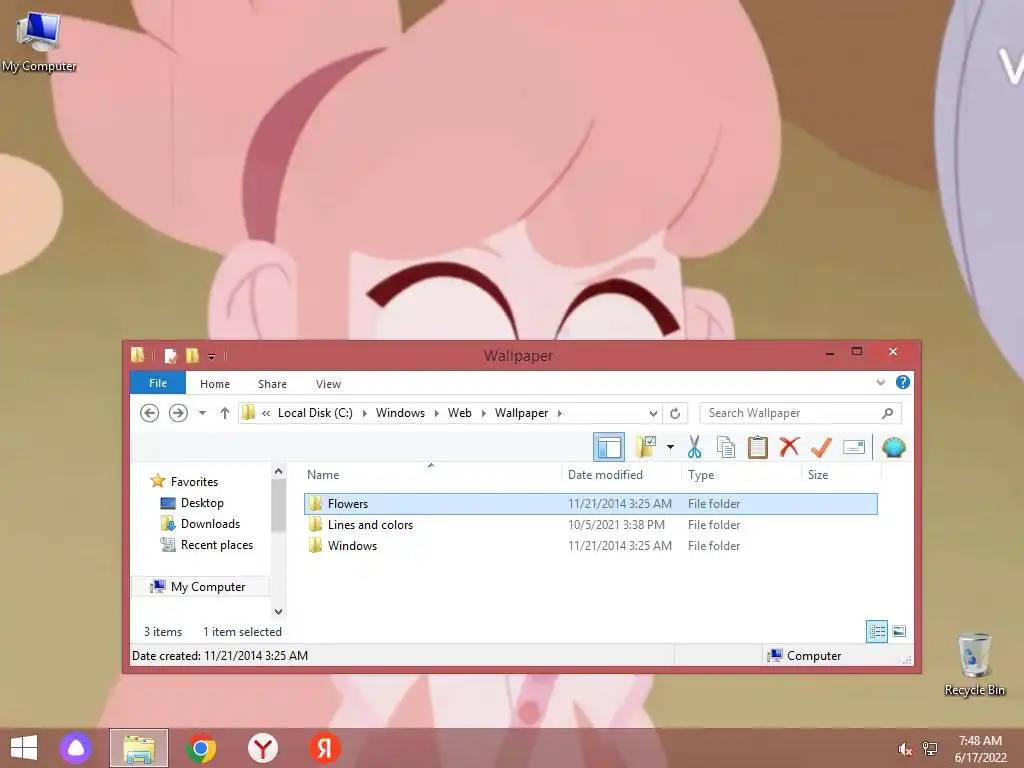This screenshot has height=768, width=1024.
Task: Click the search magnifier icon
Action: tap(888, 413)
